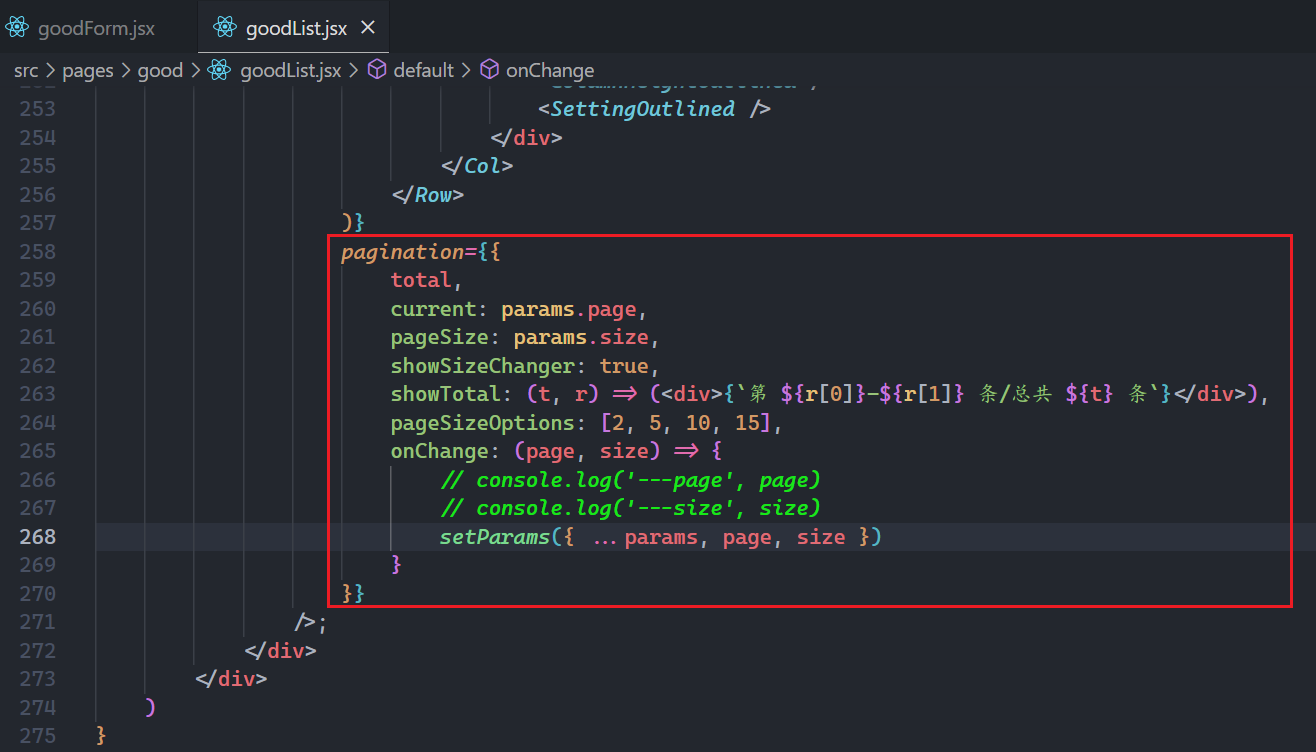The image size is (1316, 752).
Task: Click the onChange property key on line 265
Action: 439,451
